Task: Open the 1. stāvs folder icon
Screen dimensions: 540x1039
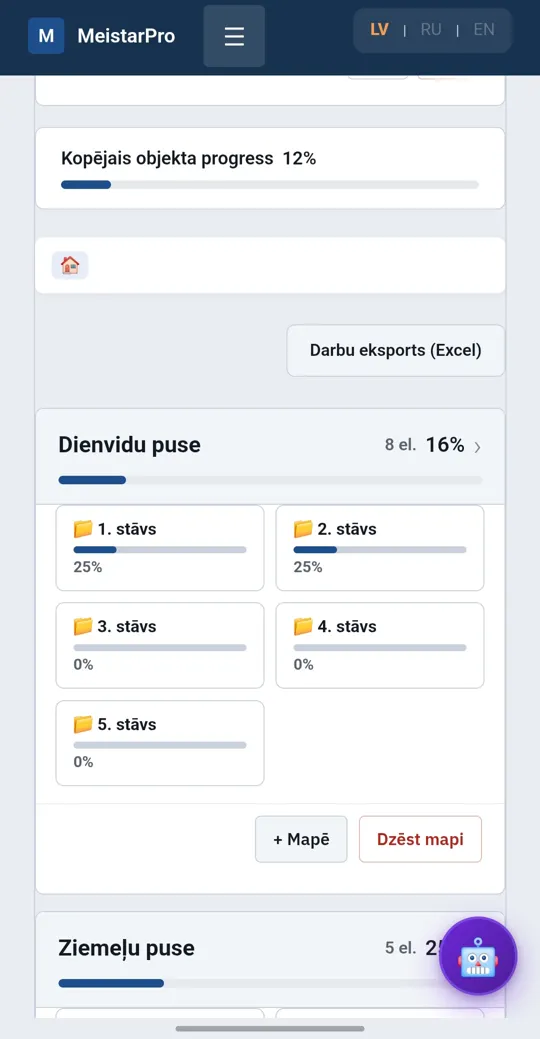Action: click(83, 529)
